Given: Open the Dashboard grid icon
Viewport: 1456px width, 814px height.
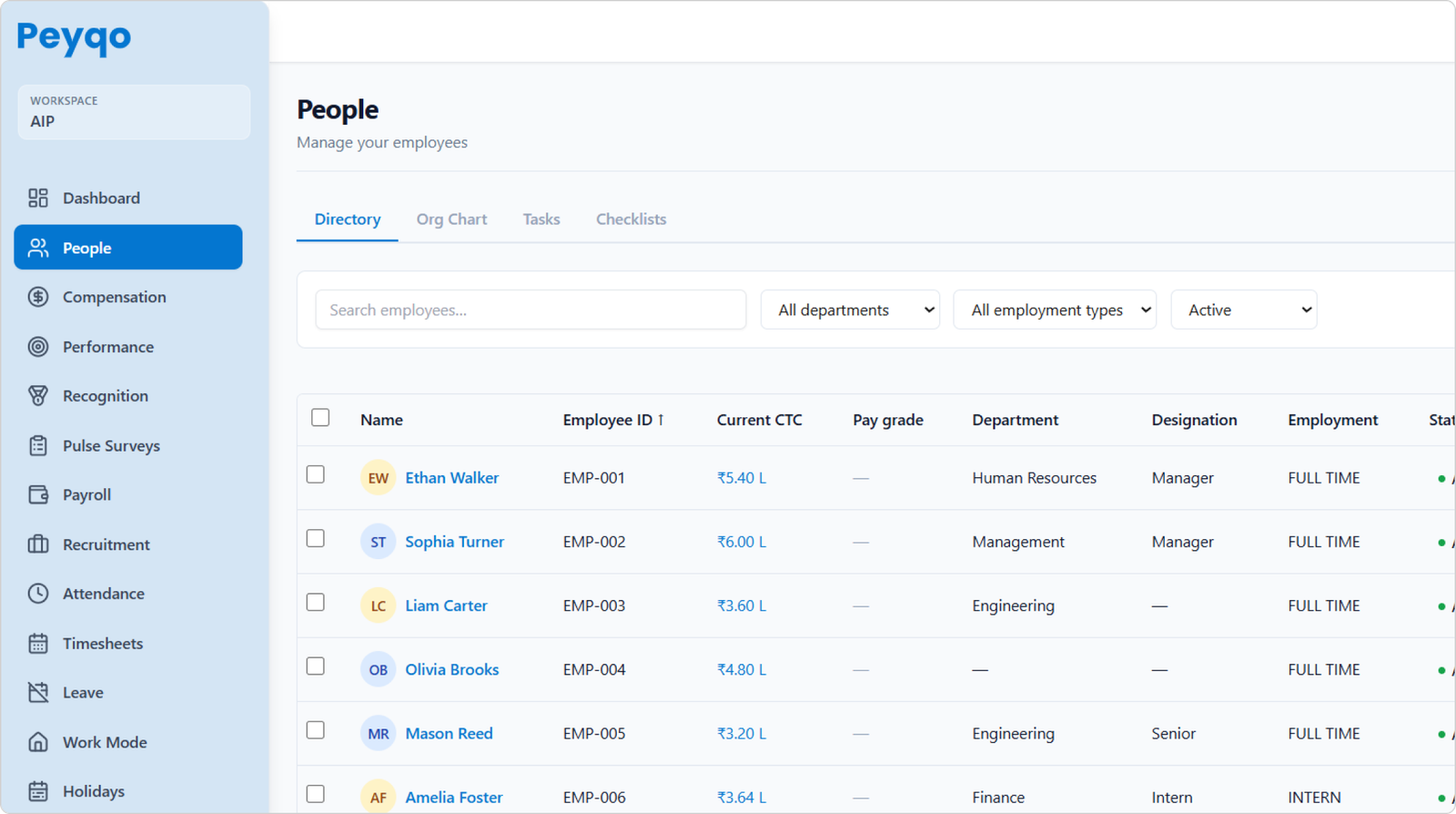Looking at the screenshot, I should [38, 198].
